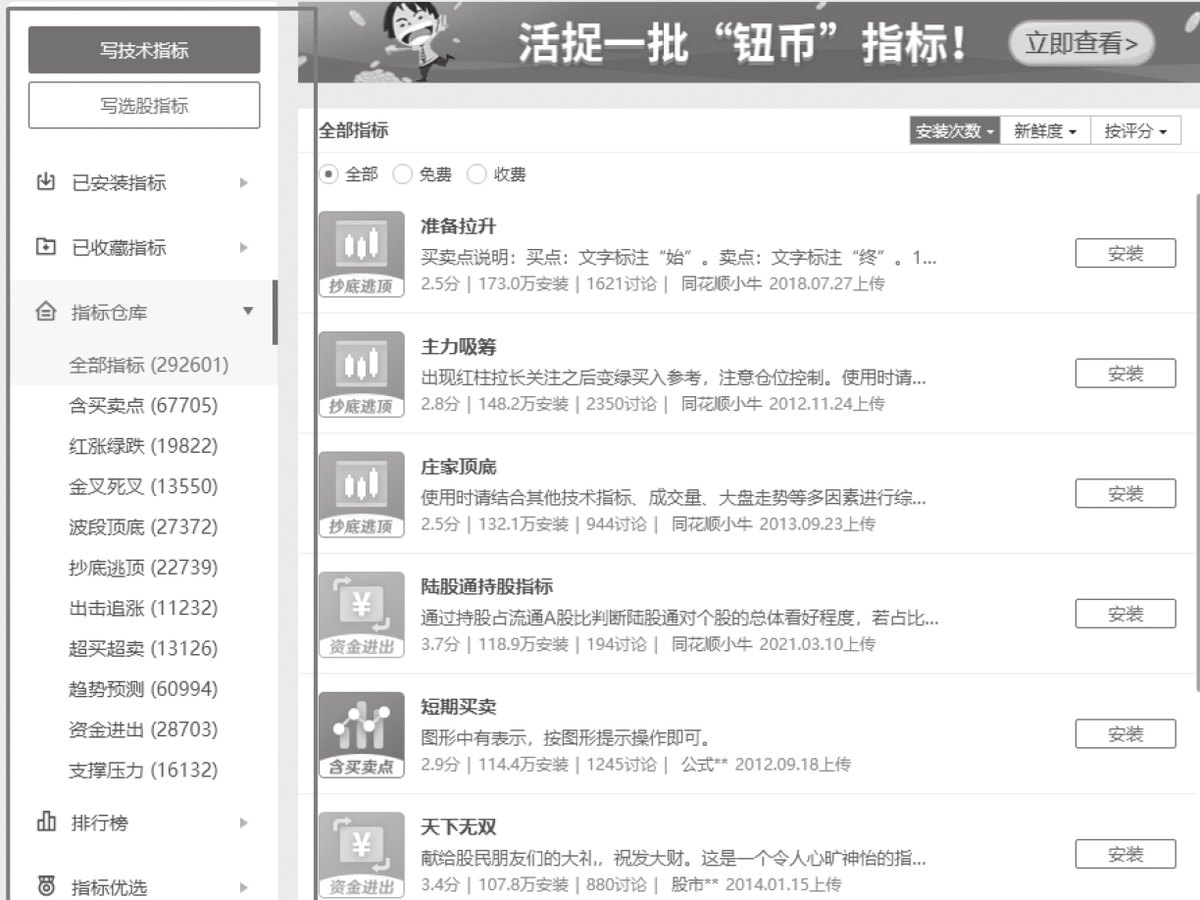The width and height of the screenshot is (1200, 900).
Task: Open the 准备拉升 indicator thumbnail icon
Action: [x=361, y=254]
